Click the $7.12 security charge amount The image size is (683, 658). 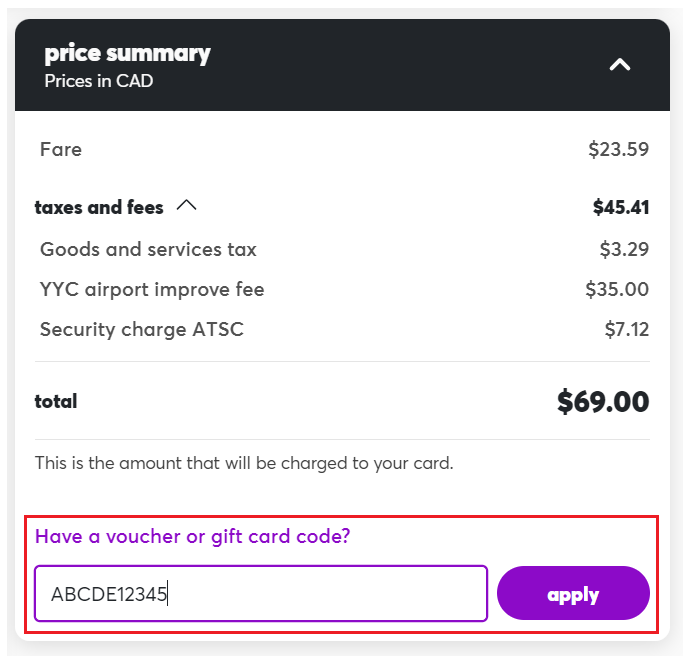[627, 330]
